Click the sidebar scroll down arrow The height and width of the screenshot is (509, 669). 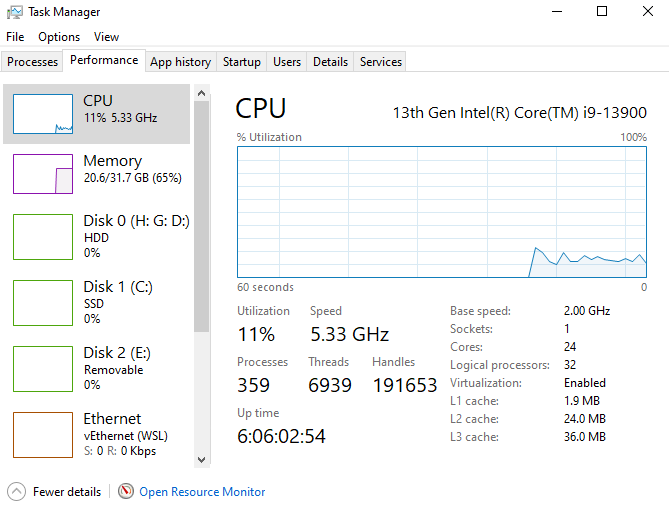pos(202,460)
